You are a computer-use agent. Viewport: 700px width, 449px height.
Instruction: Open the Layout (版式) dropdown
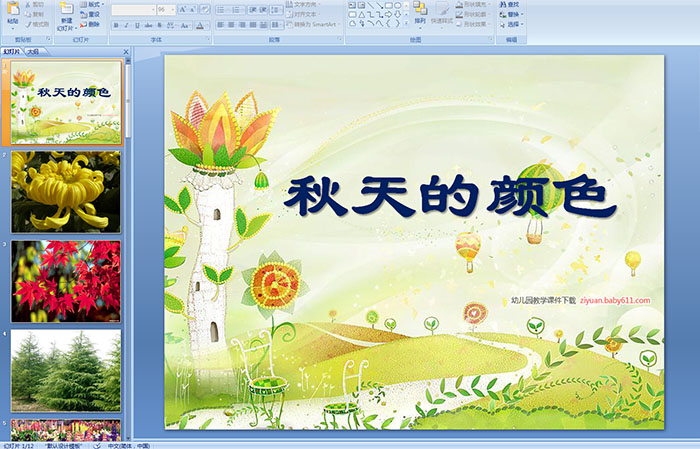(92, 4)
